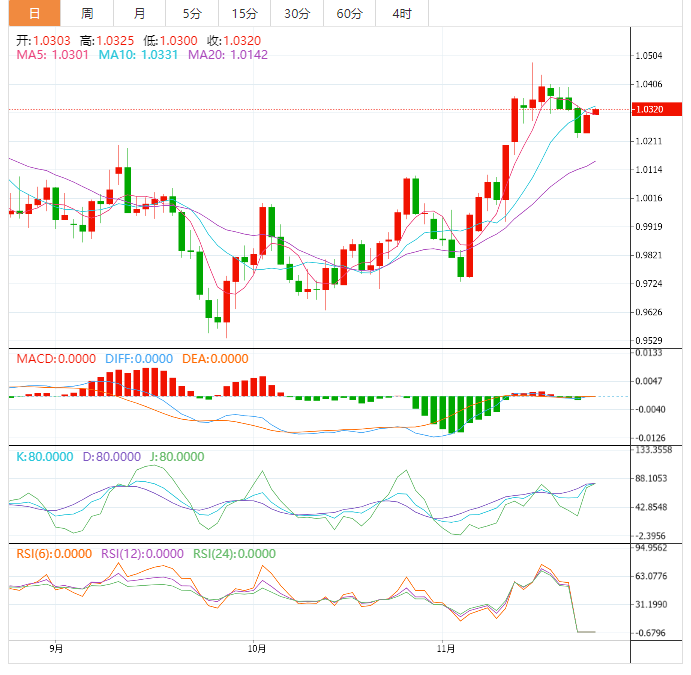Click the 9月 marker on time axis

point(56,649)
